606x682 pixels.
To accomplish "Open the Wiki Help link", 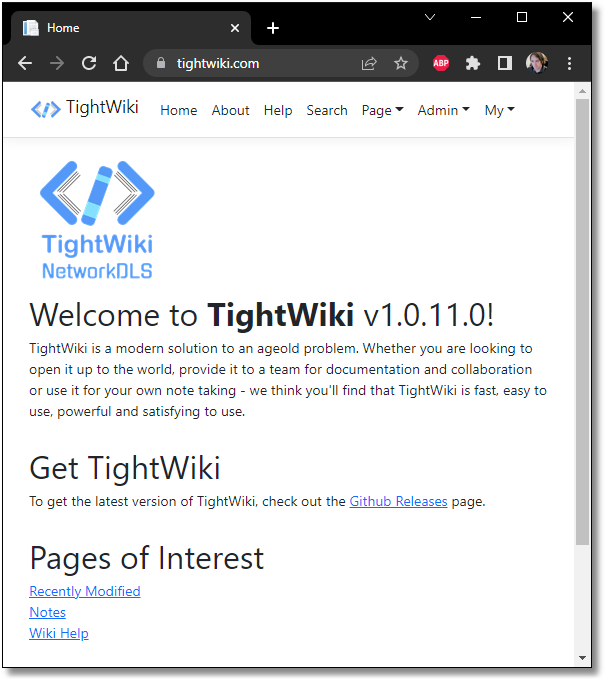I will click(x=59, y=633).
